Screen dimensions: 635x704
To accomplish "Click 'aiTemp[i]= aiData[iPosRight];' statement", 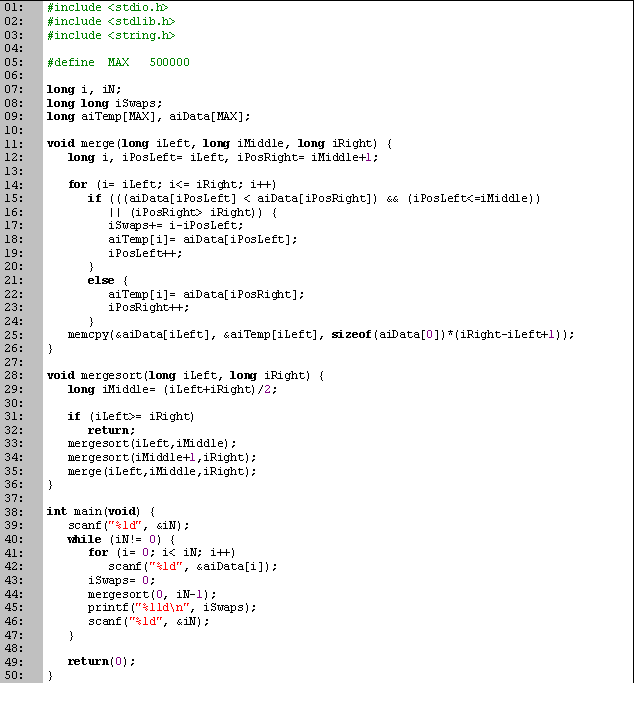I will [206, 295].
